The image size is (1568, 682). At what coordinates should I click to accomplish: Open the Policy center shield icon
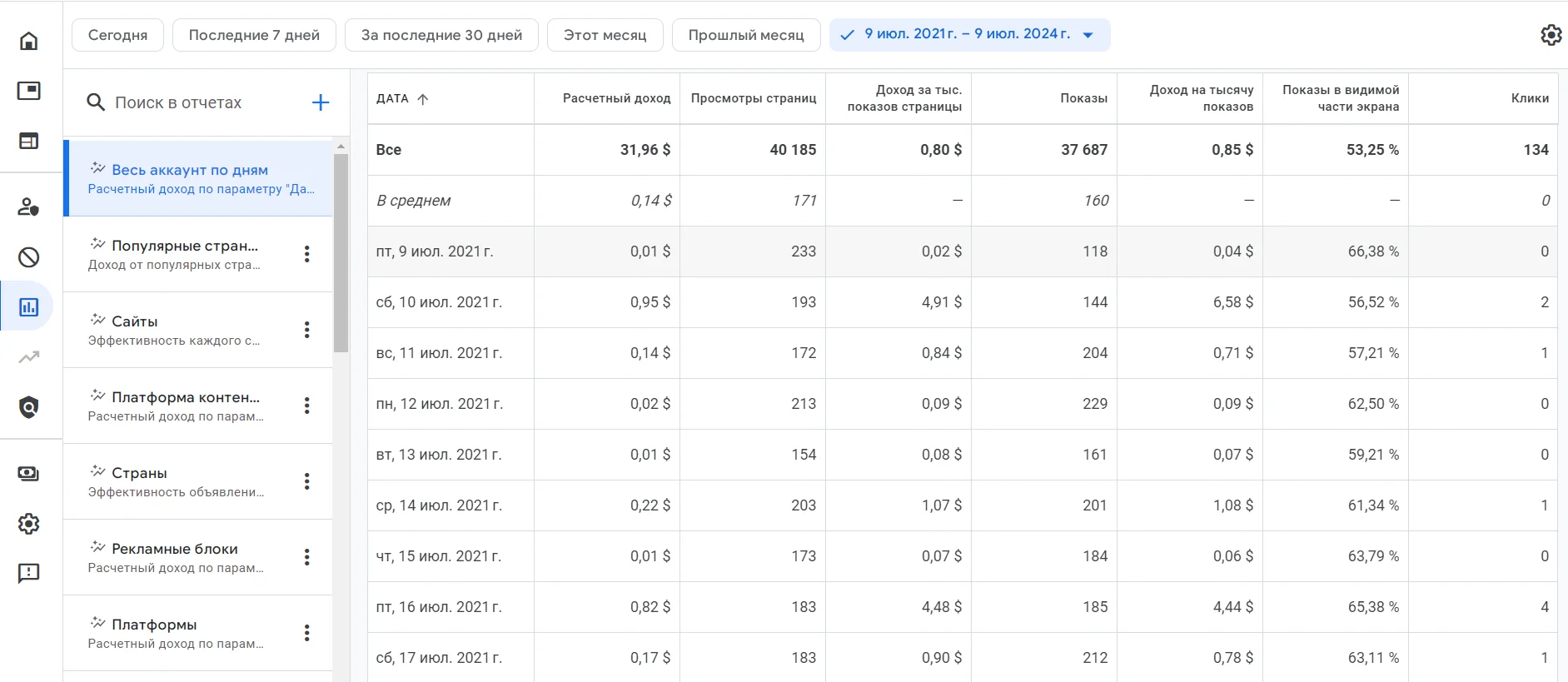click(x=29, y=407)
